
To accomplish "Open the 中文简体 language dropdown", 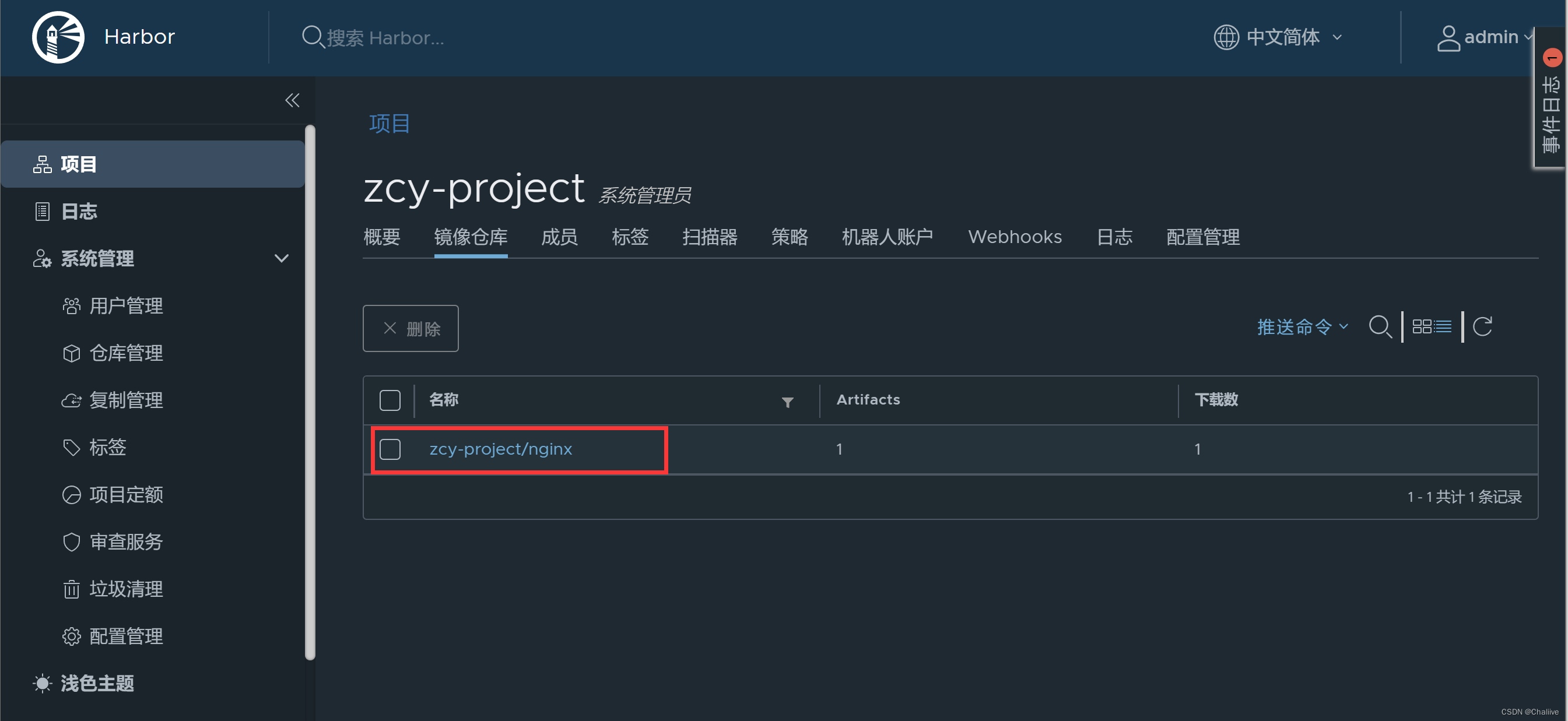I will 1278,37.
